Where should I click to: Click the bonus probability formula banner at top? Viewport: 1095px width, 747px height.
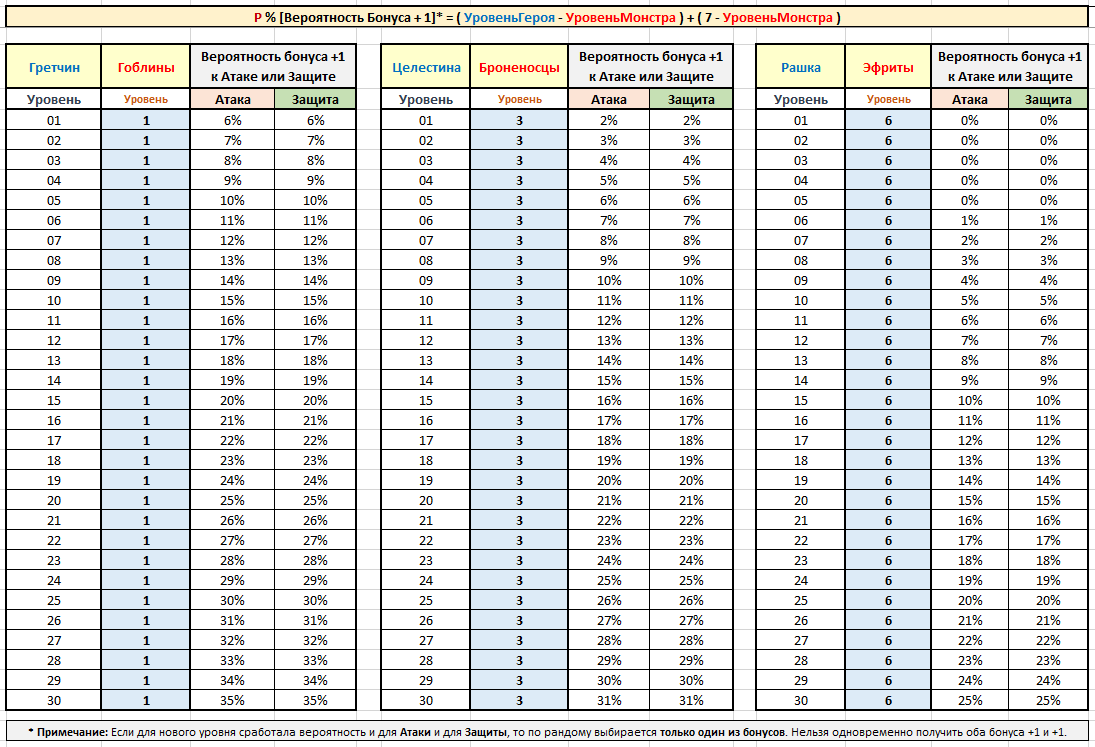click(547, 17)
